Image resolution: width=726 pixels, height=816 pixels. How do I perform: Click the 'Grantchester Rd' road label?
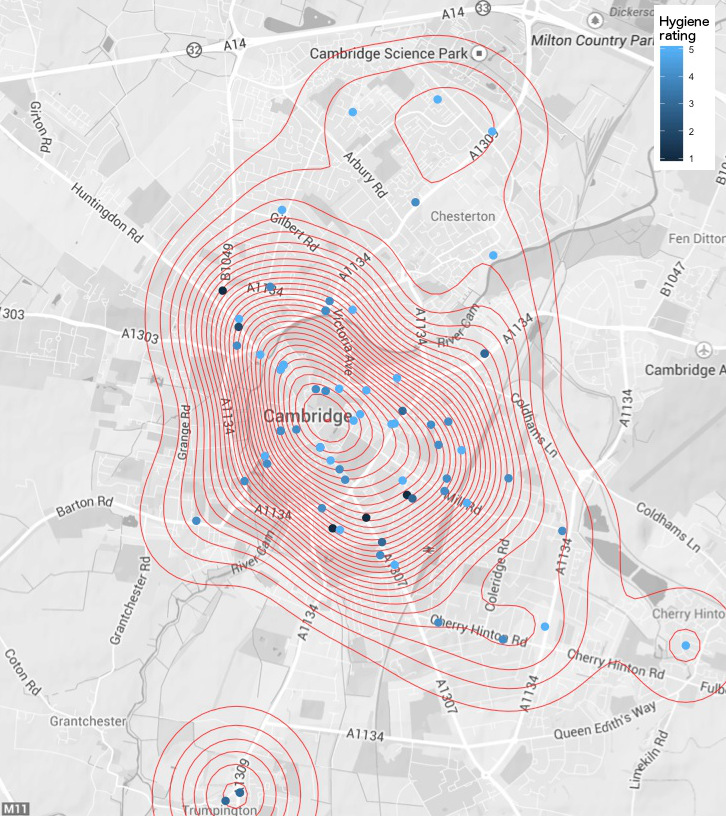click(130, 601)
